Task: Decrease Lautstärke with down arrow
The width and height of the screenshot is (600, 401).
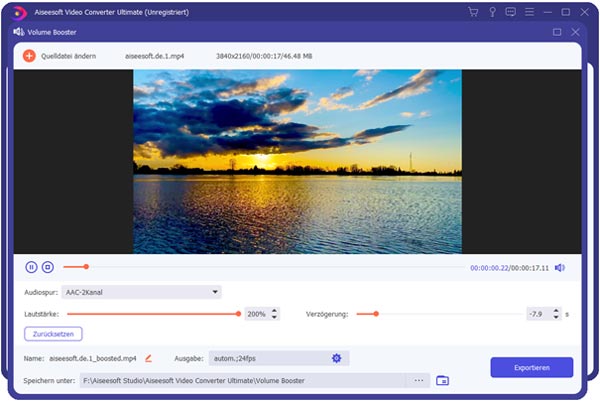Action: point(274,317)
